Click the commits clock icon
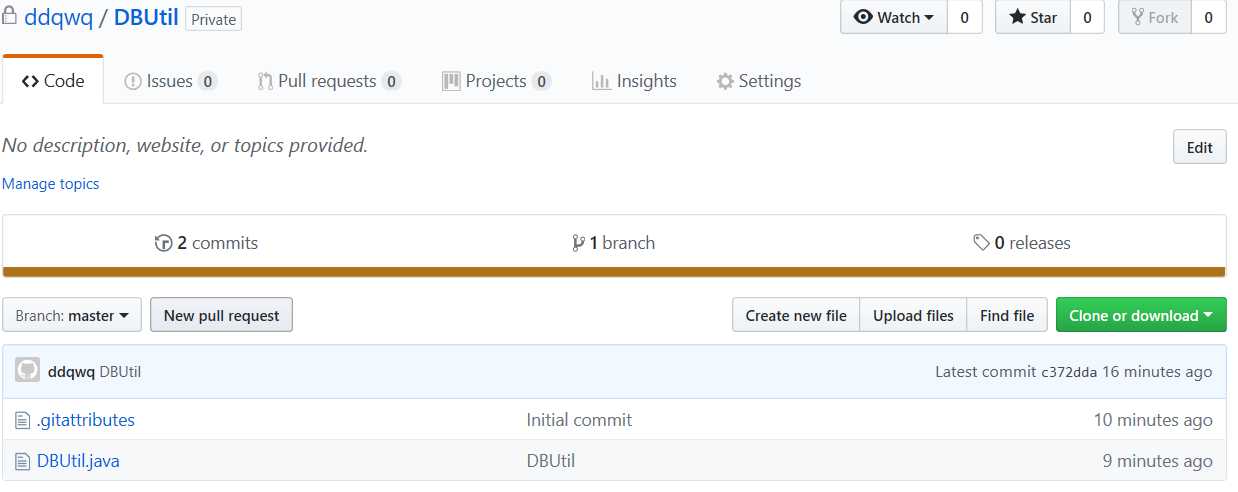Viewport: 1238px width, 492px height. (x=163, y=243)
